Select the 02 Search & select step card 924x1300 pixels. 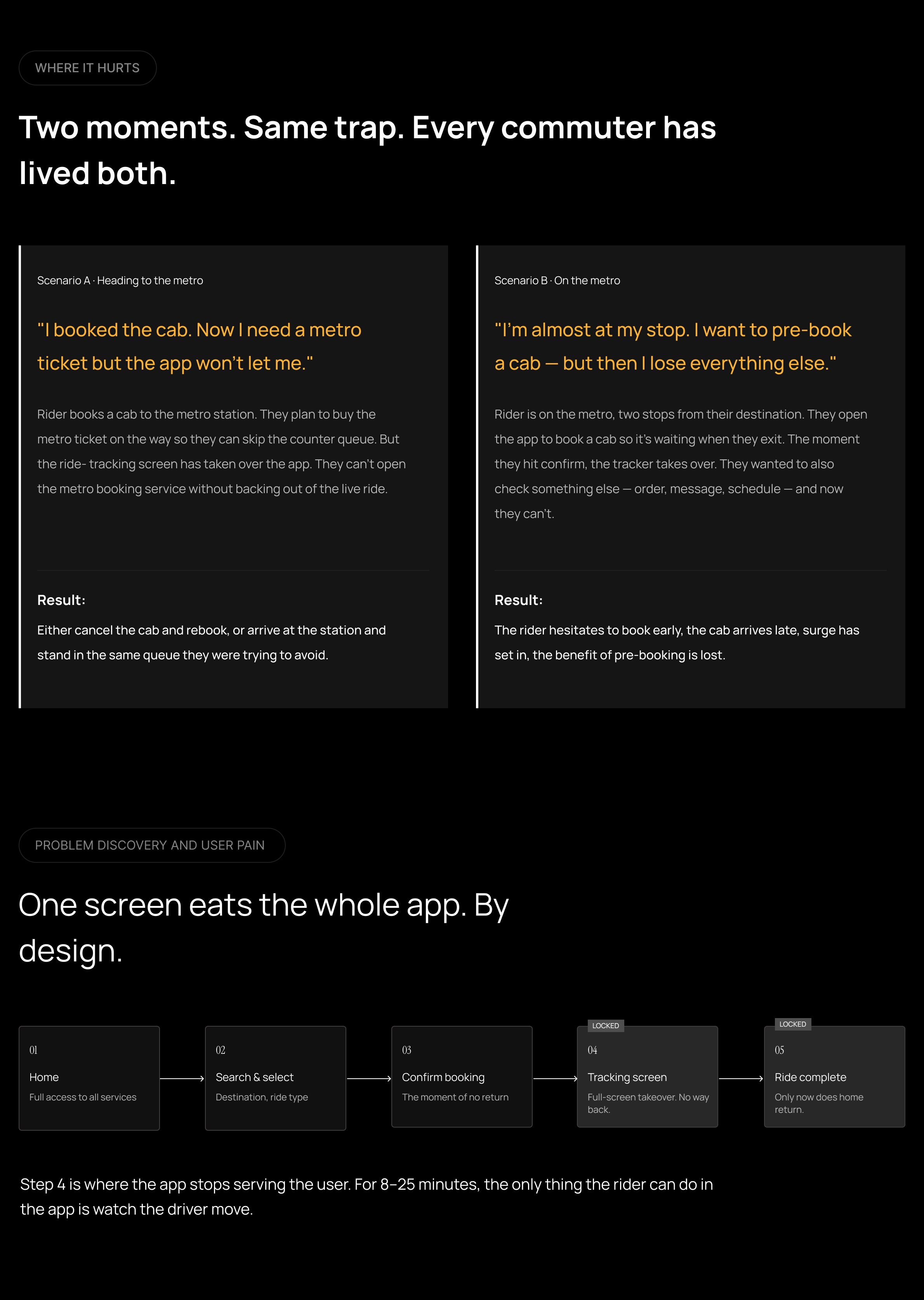click(275, 1078)
